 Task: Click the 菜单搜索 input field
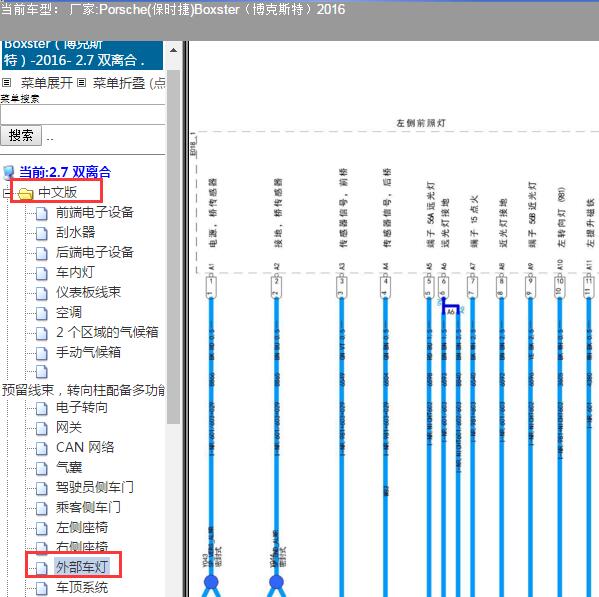point(83,114)
